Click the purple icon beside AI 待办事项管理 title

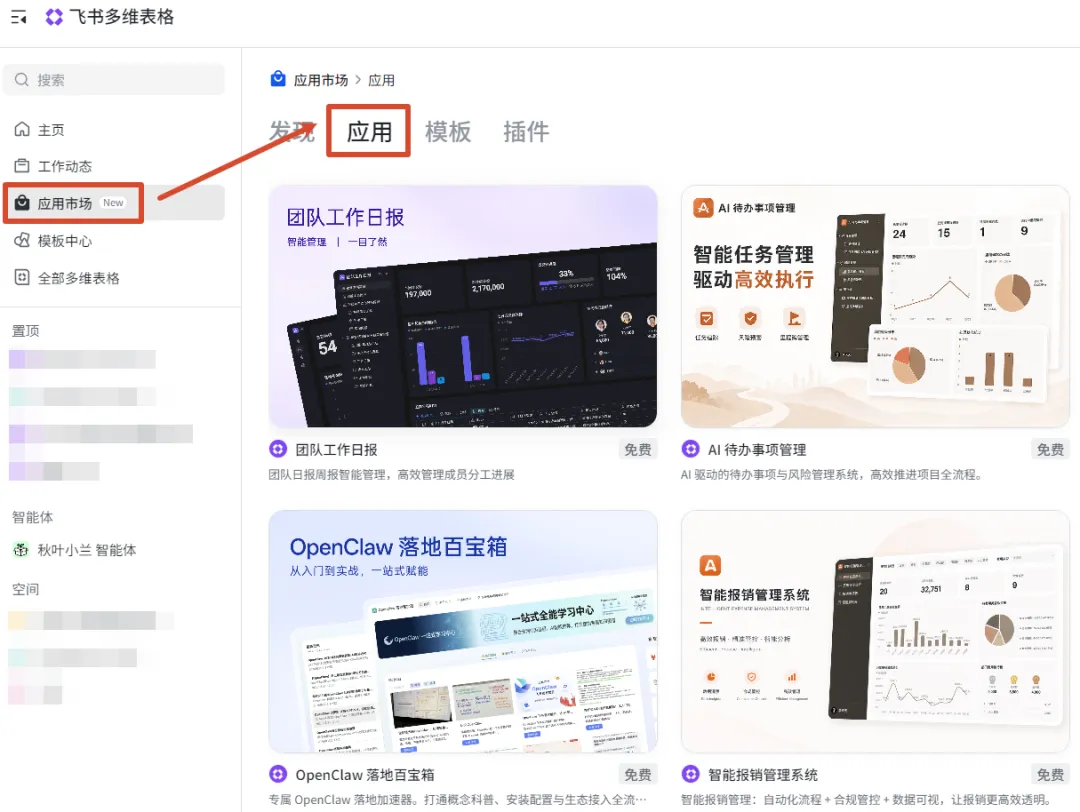click(690, 449)
